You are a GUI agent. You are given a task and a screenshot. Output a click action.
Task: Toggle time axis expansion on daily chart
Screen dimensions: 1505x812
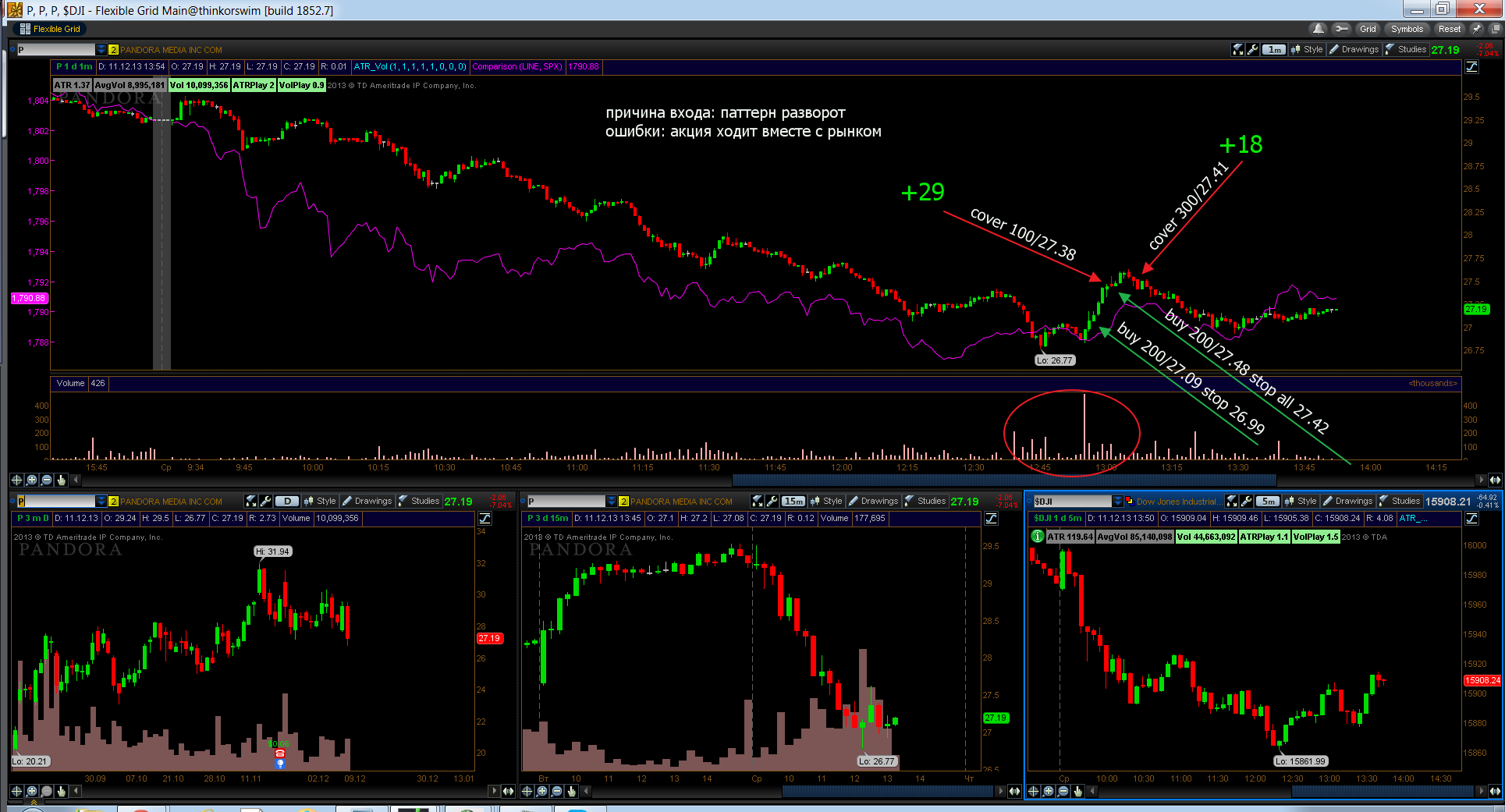[508, 791]
